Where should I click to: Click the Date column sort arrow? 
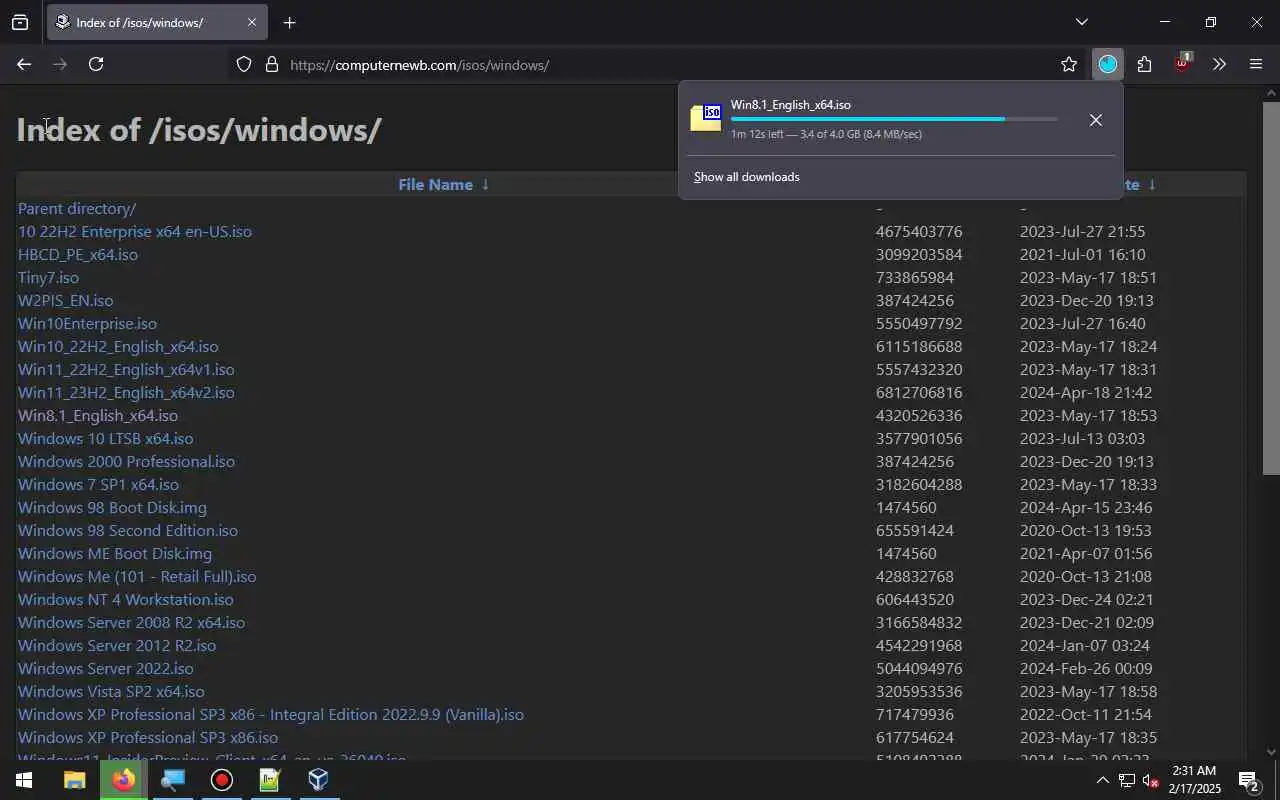[x=1152, y=184]
